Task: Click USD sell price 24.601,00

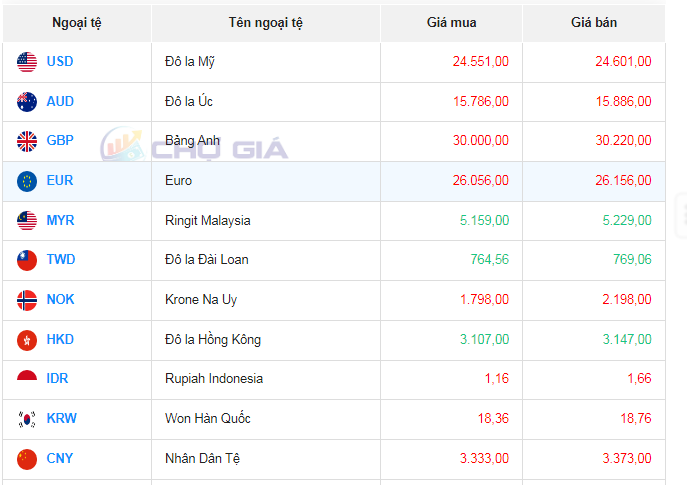Action: coord(623,61)
